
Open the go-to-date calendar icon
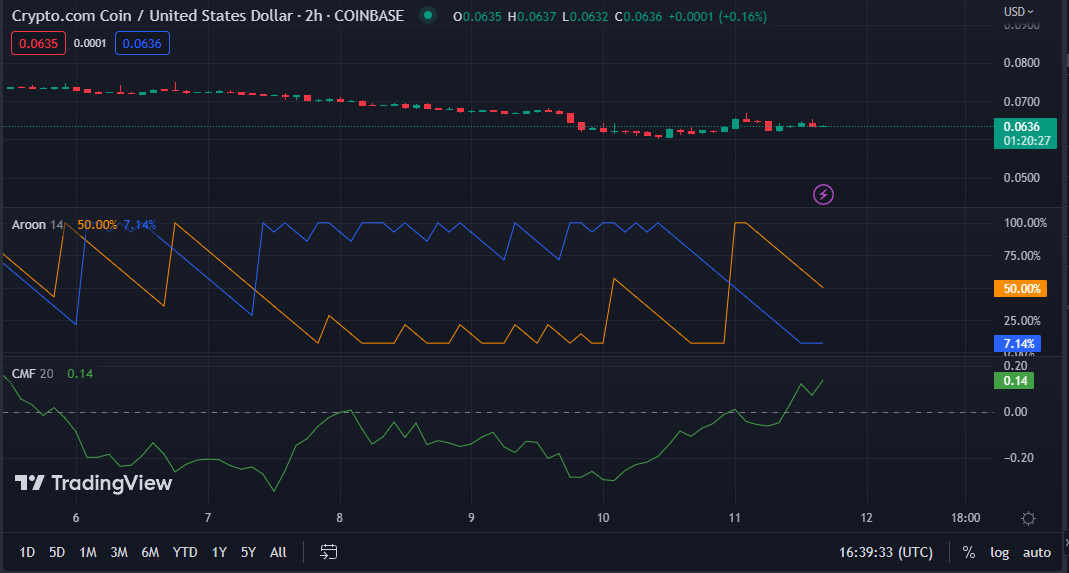tap(329, 551)
